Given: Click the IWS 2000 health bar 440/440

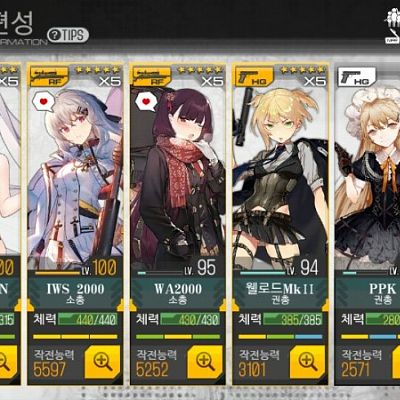Looking at the screenshot, I should tap(88, 320).
